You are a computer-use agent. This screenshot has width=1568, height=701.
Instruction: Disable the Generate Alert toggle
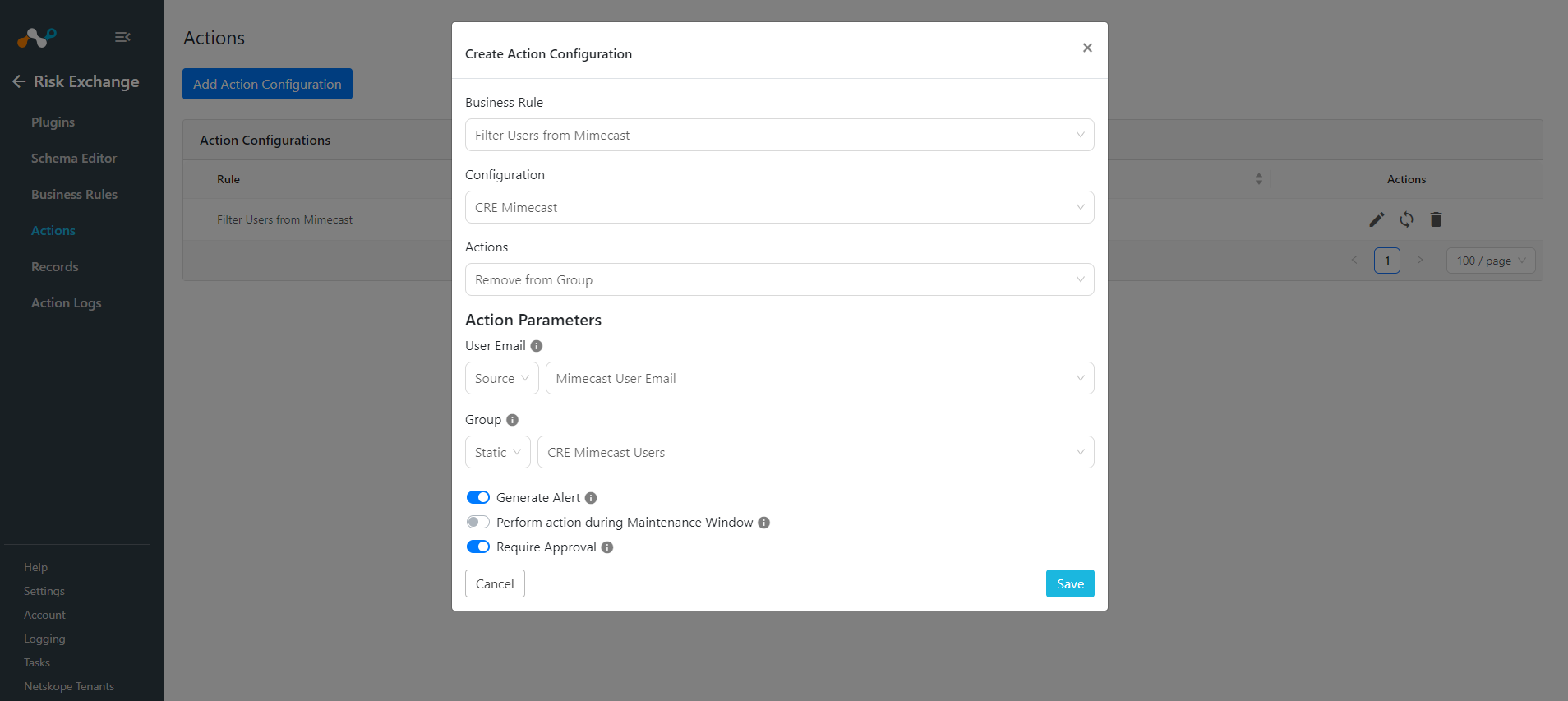click(478, 497)
